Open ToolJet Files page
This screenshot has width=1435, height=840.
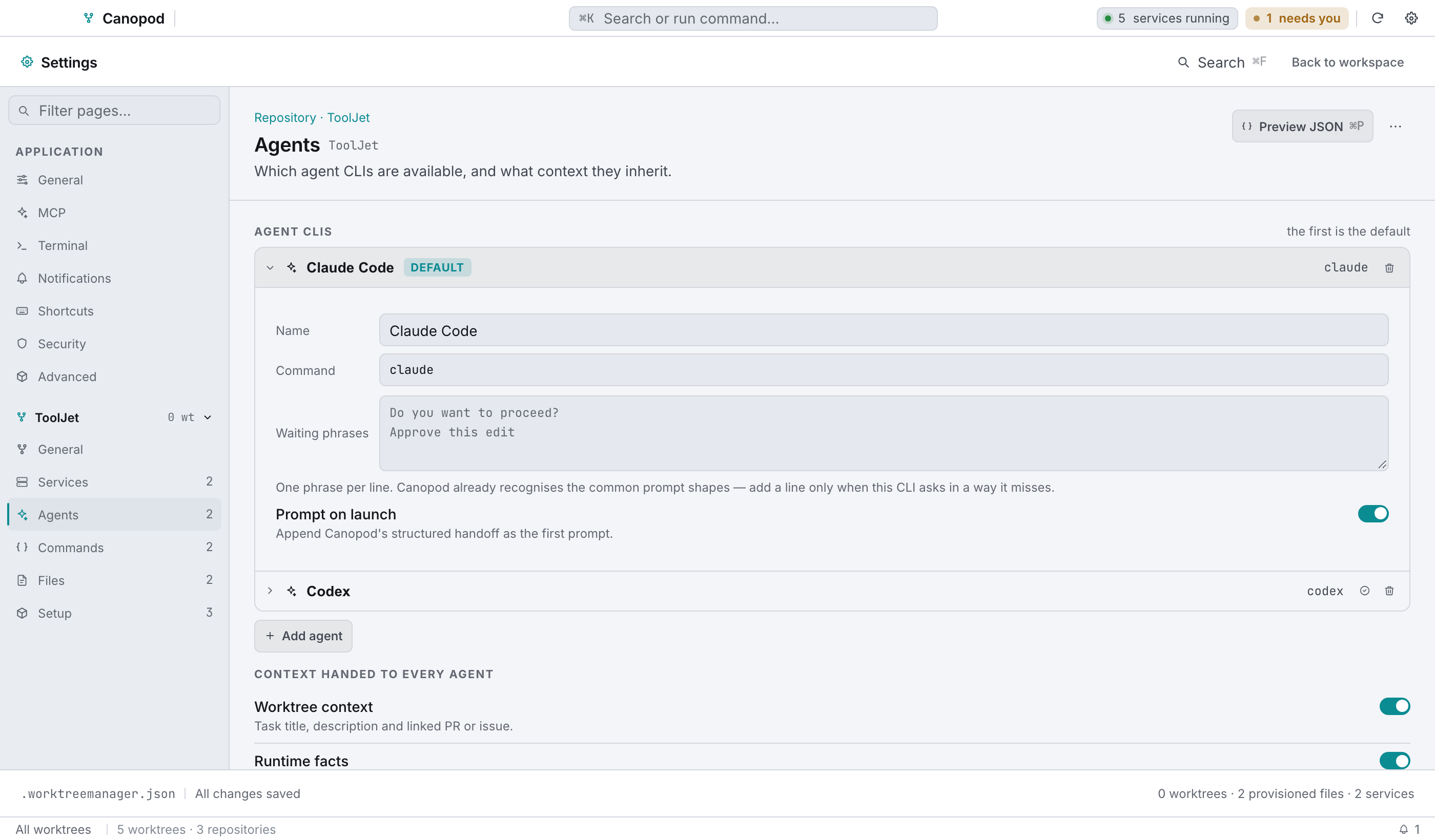tap(114, 580)
